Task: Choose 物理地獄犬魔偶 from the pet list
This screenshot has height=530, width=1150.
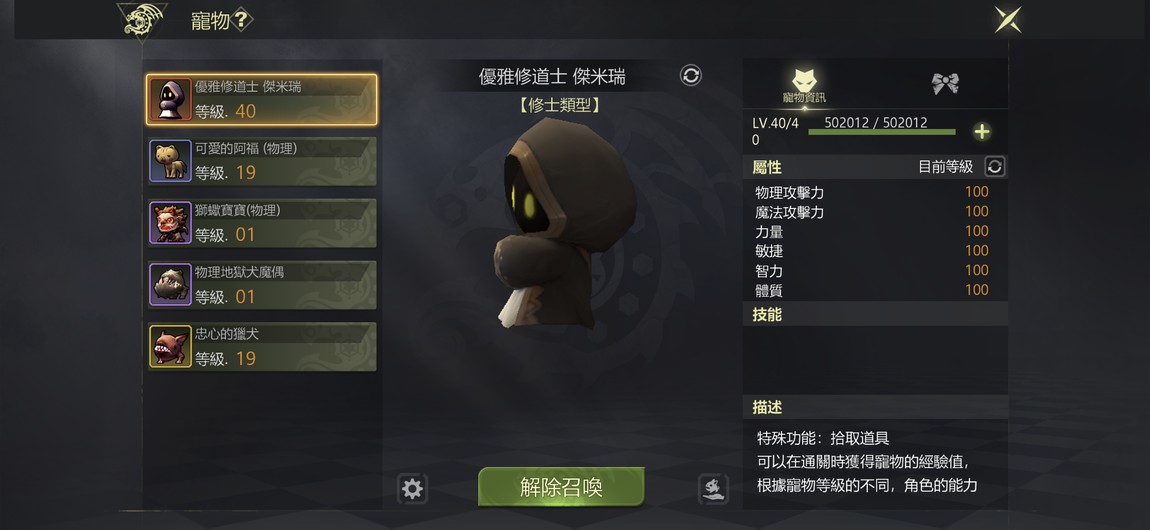Action: [x=263, y=284]
